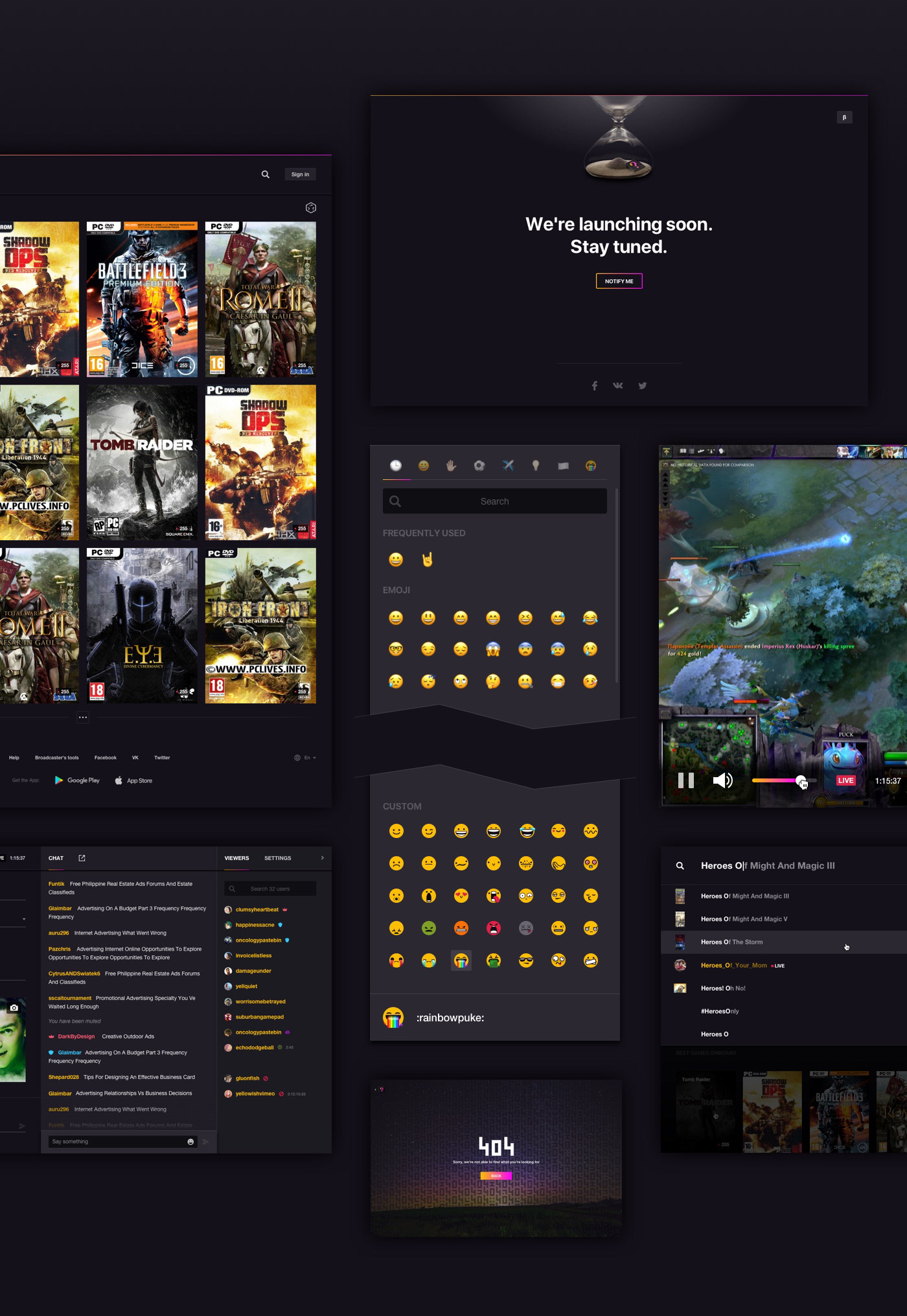Open the E.Y.E Divine Cybermancy cover
Image resolution: width=907 pixels, height=1316 pixels.
pos(142,626)
